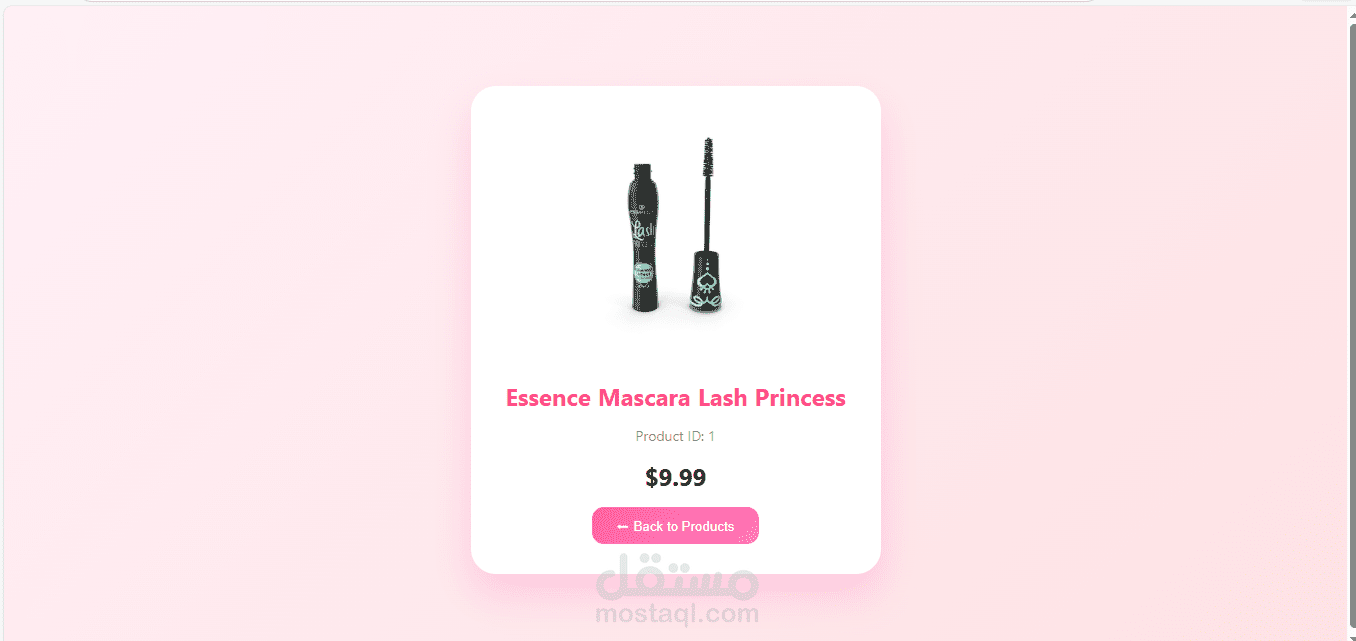The width and height of the screenshot is (1356, 641).
Task: Click the Essence Mascara Lash Princess title
Action: pos(676,398)
